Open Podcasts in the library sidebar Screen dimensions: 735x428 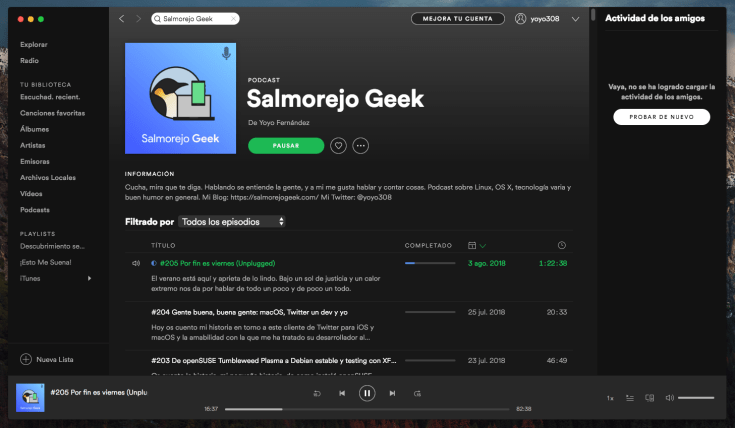(35, 210)
